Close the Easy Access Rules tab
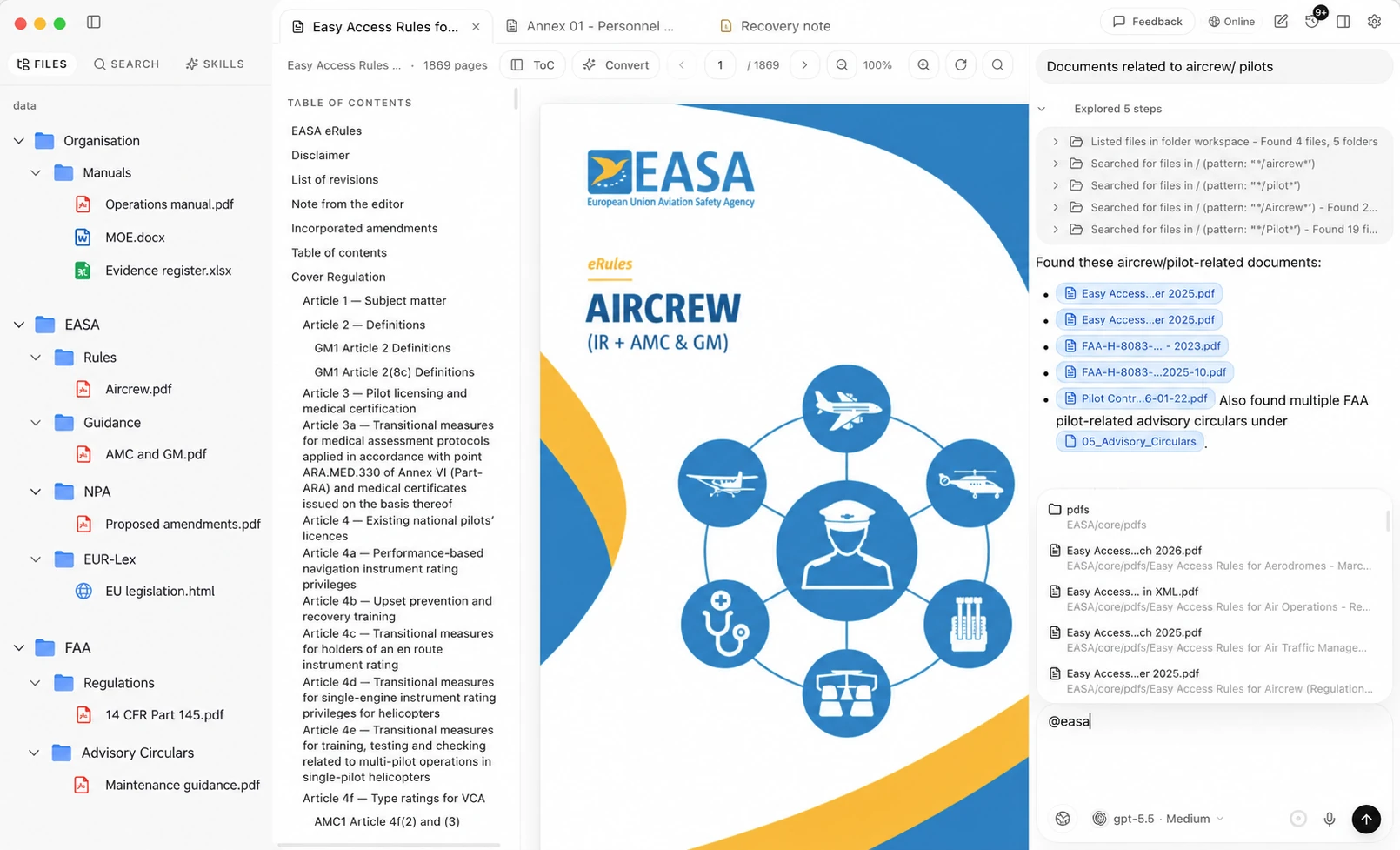This screenshot has height=850, width=1400. (476, 27)
